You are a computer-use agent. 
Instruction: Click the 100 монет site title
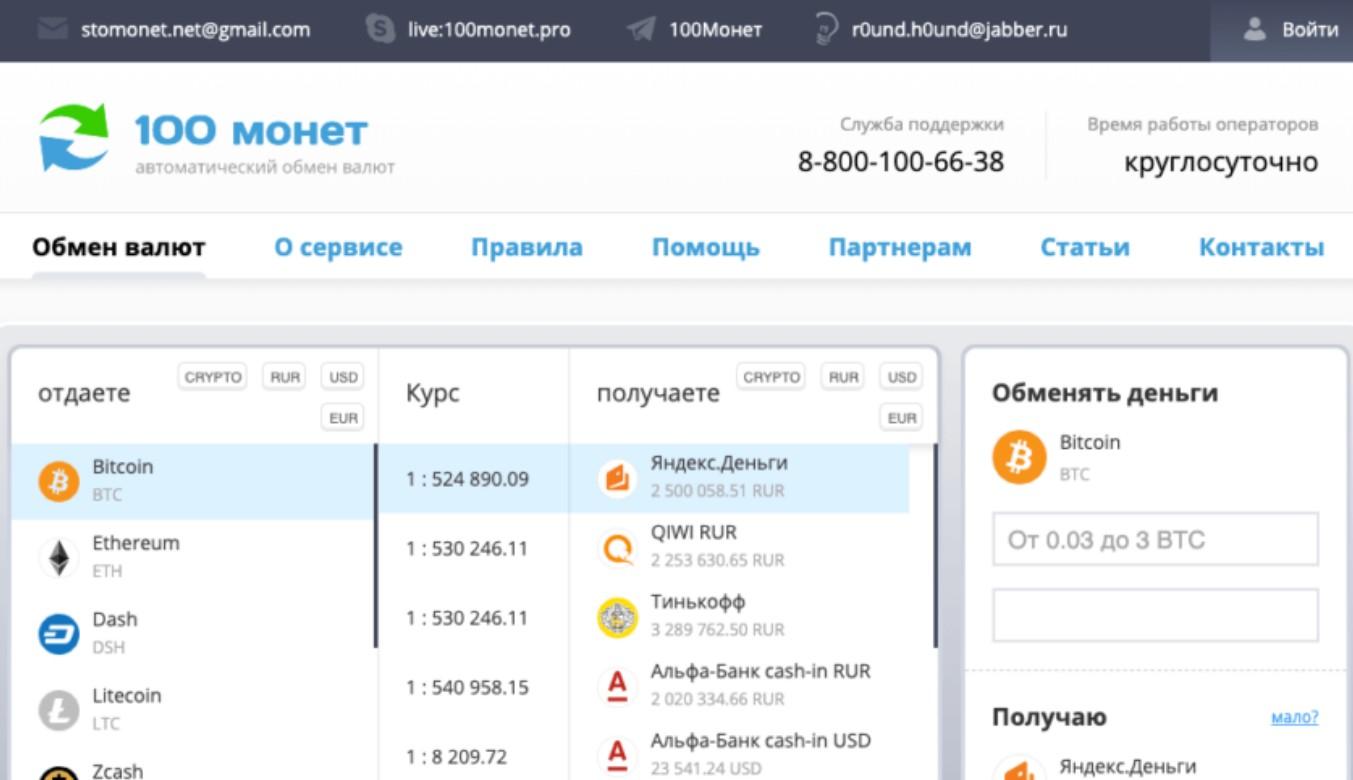coord(251,130)
